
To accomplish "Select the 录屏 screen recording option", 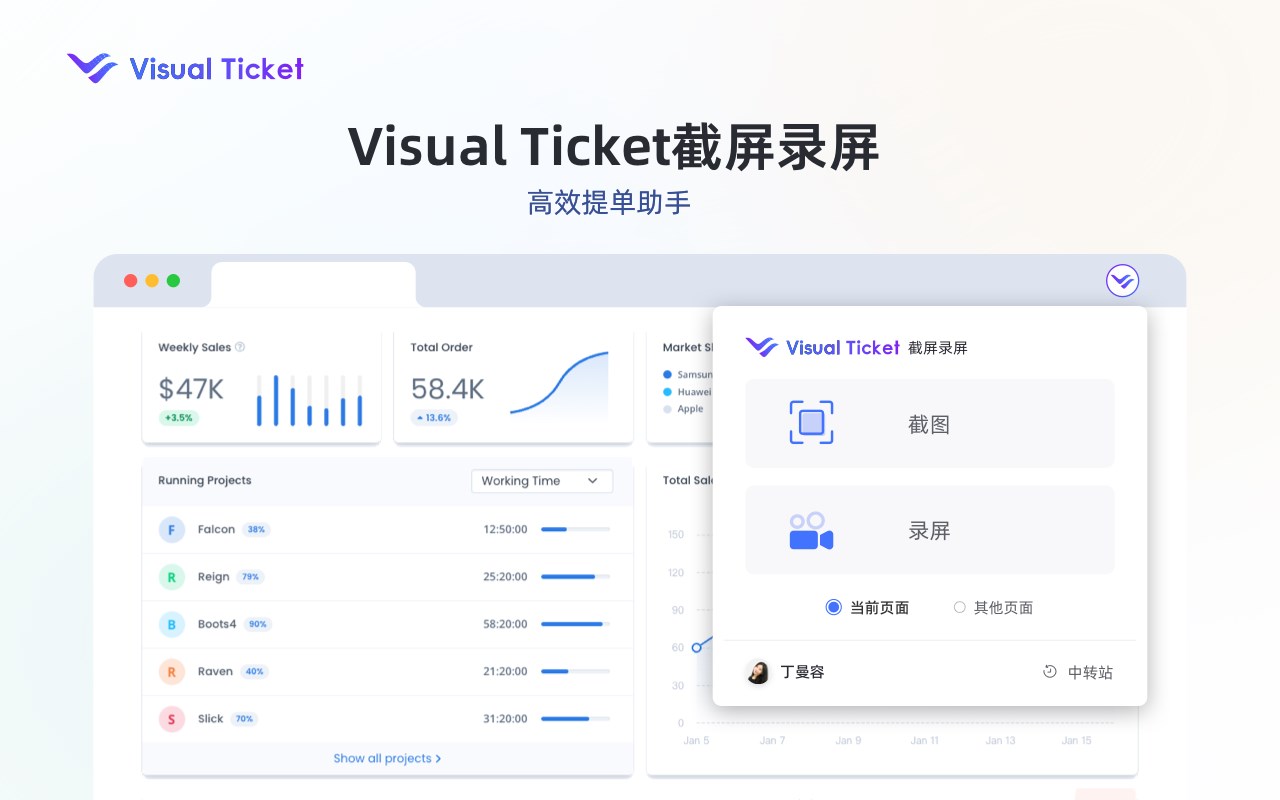I will coord(930,530).
